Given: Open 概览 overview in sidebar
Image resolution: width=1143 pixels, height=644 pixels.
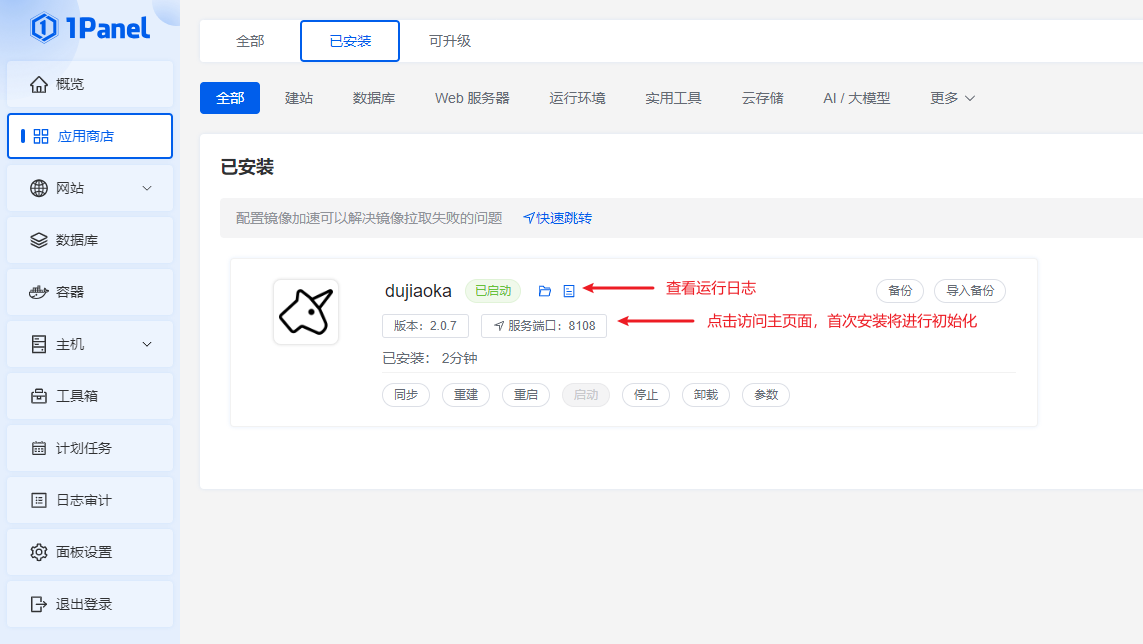Looking at the screenshot, I should [x=90, y=84].
